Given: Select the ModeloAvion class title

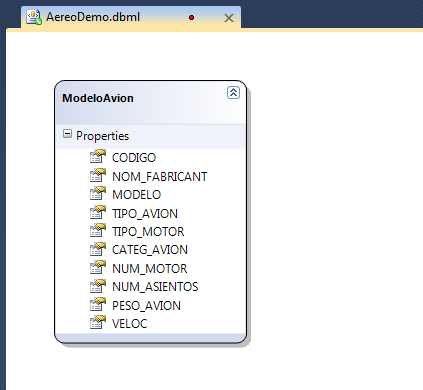Looking at the screenshot, I should [x=98, y=98].
